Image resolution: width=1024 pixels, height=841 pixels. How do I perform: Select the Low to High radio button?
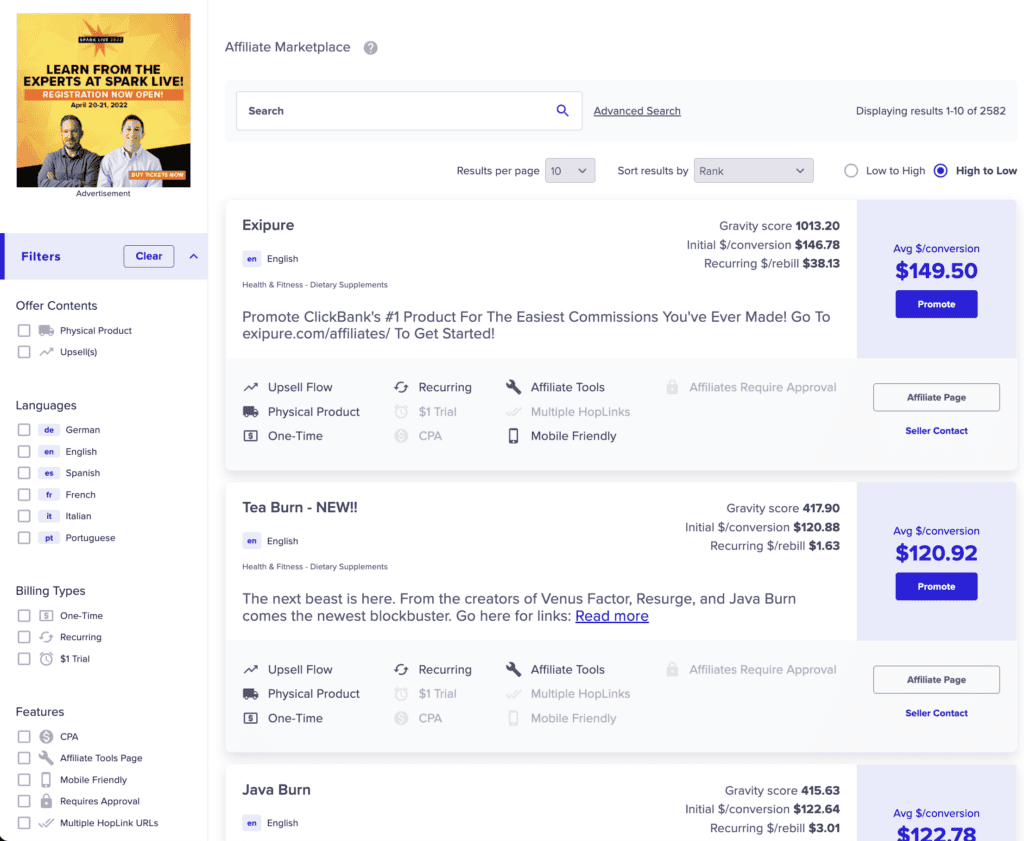pos(850,170)
